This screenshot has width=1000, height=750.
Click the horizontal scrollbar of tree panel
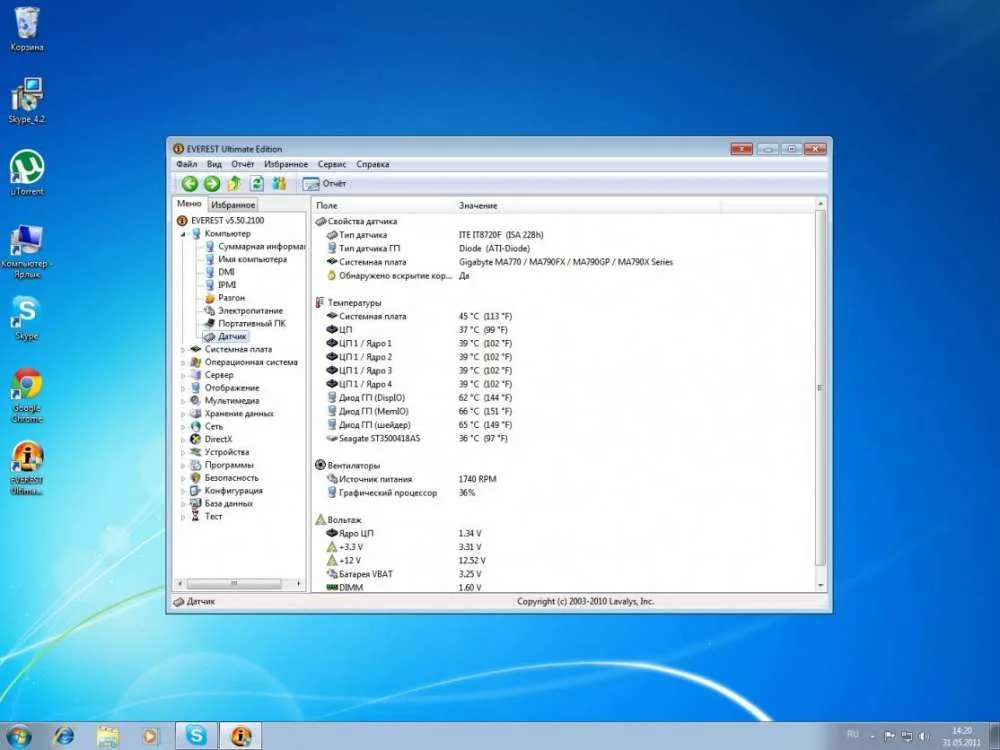[234, 584]
